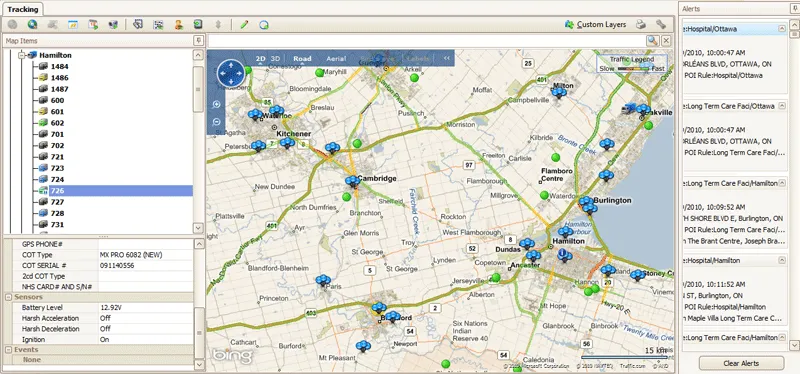
Task: Collapse the Hospital/Ottawa alert
Action: click(x=781, y=29)
